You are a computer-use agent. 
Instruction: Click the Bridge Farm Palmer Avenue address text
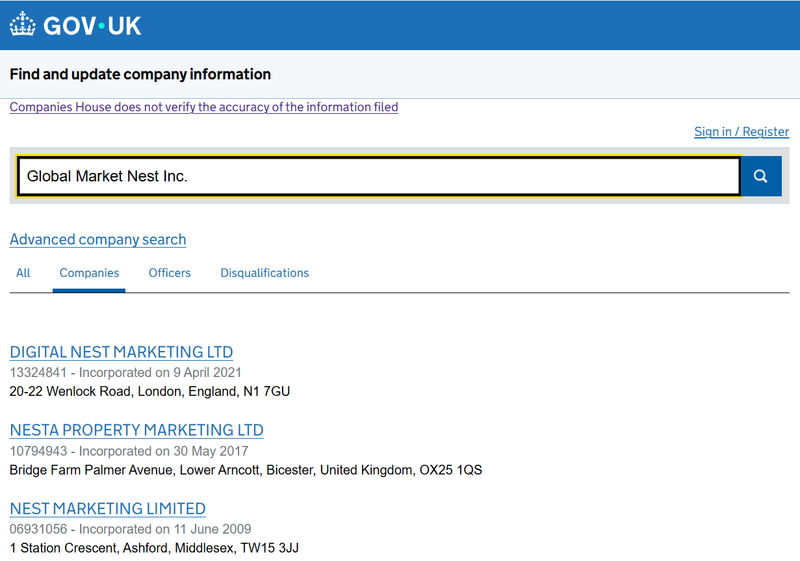(246, 470)
